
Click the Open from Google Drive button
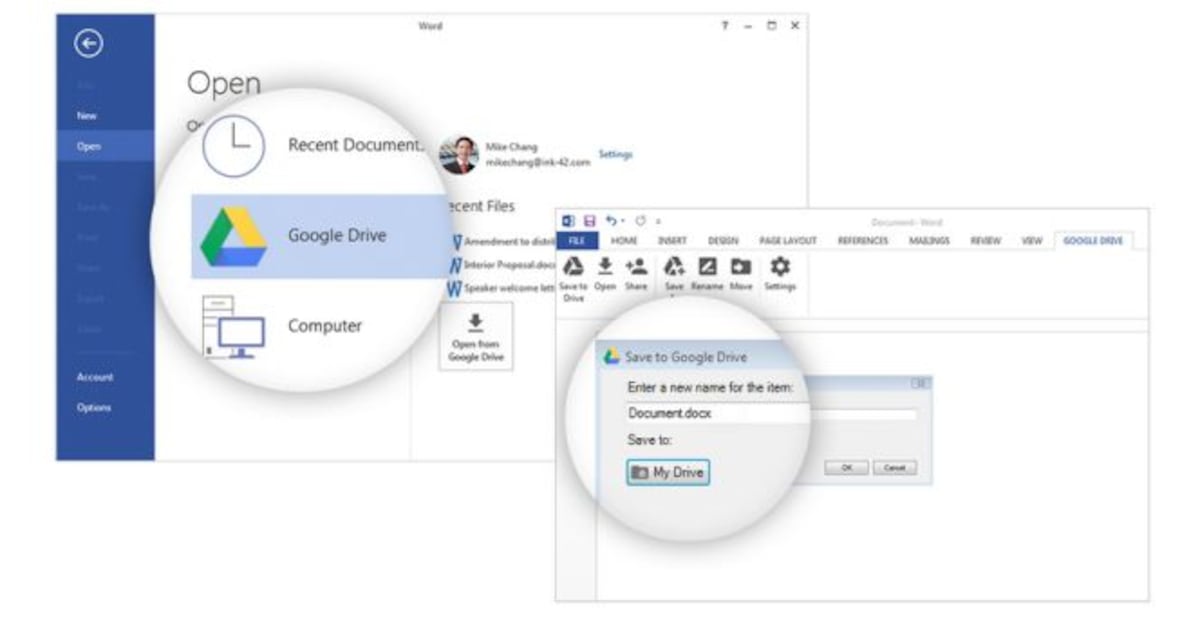pyautogui.click(x=476, y=337)
